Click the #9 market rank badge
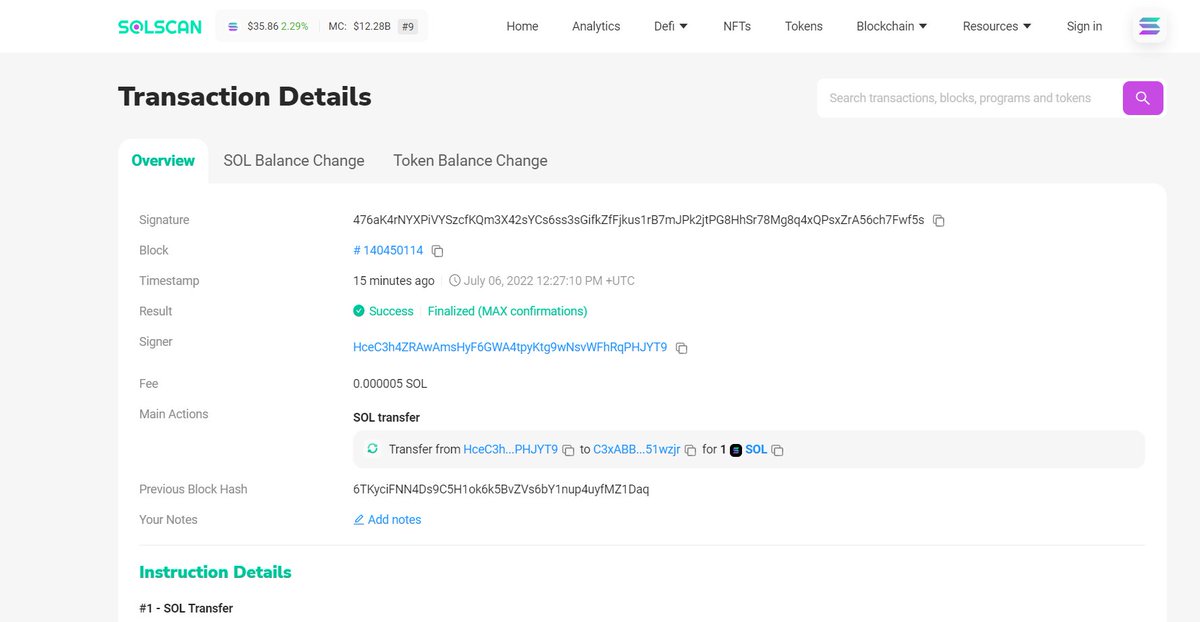This screenshot has width=1200, height=622. coord(408,27)
